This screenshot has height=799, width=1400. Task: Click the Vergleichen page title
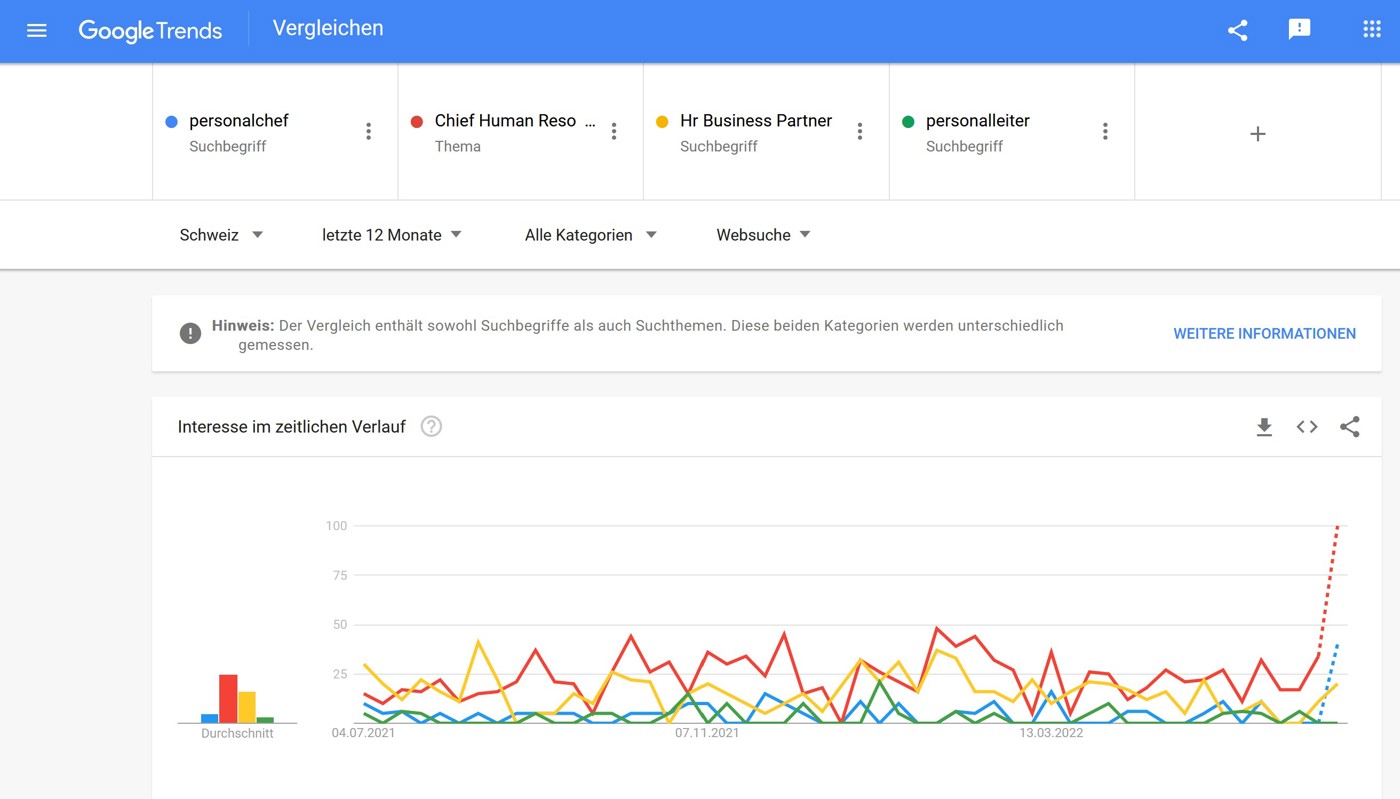(x=328, y=28)
